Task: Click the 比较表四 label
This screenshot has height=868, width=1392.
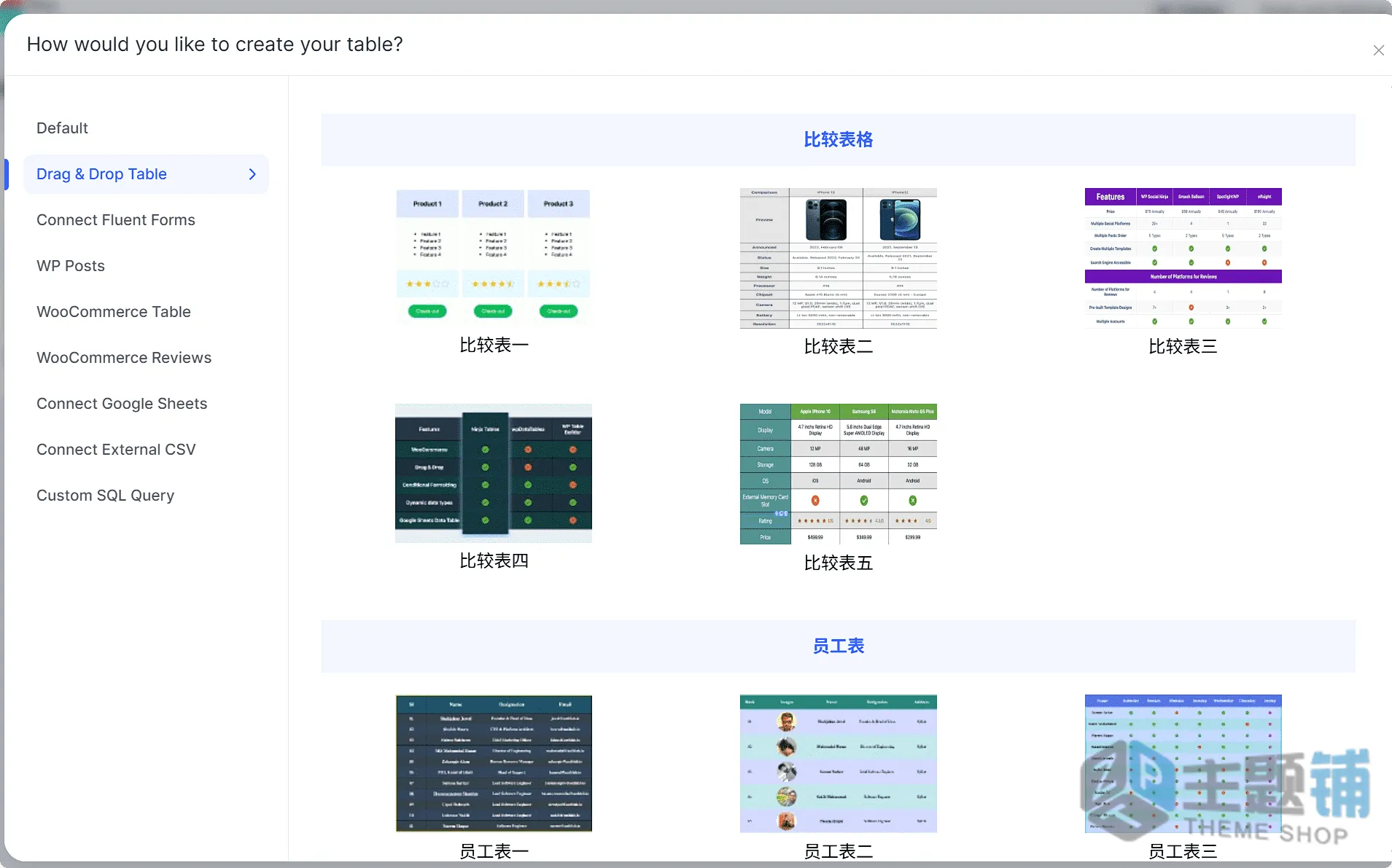Action: pyautogui.click(x=494, y=561)
